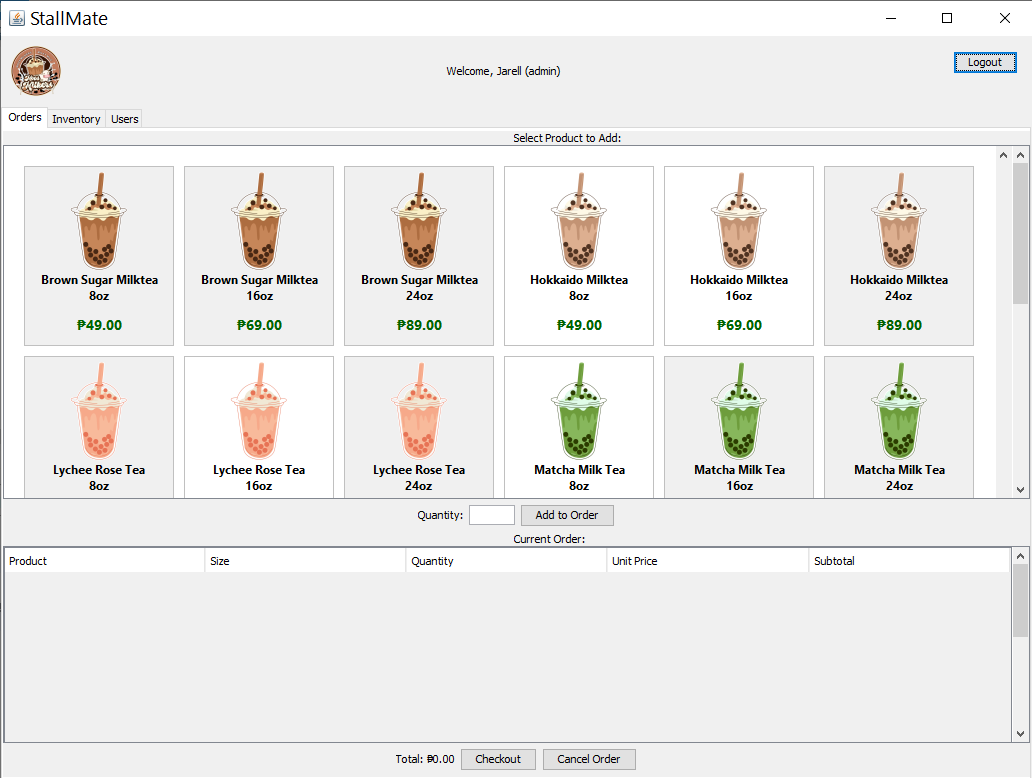Click the Unit Price column header
The image size is (1032, 778).
[x=708, y=561]
